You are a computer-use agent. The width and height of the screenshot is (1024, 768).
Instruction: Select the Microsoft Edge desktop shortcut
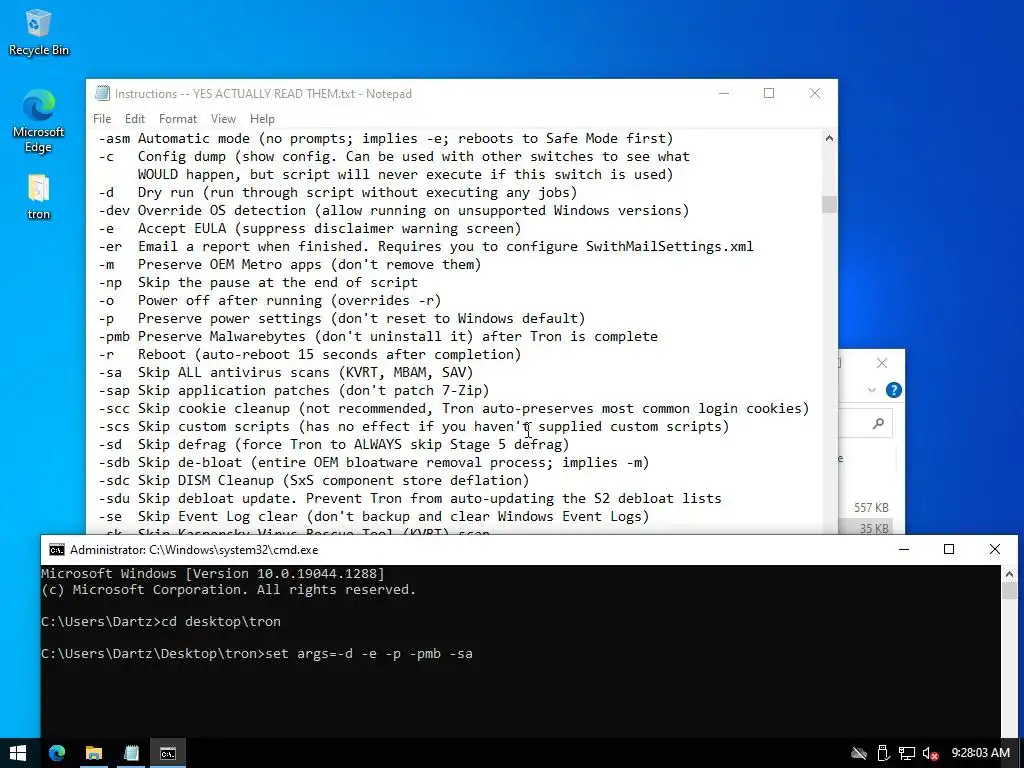coord(38,121)
